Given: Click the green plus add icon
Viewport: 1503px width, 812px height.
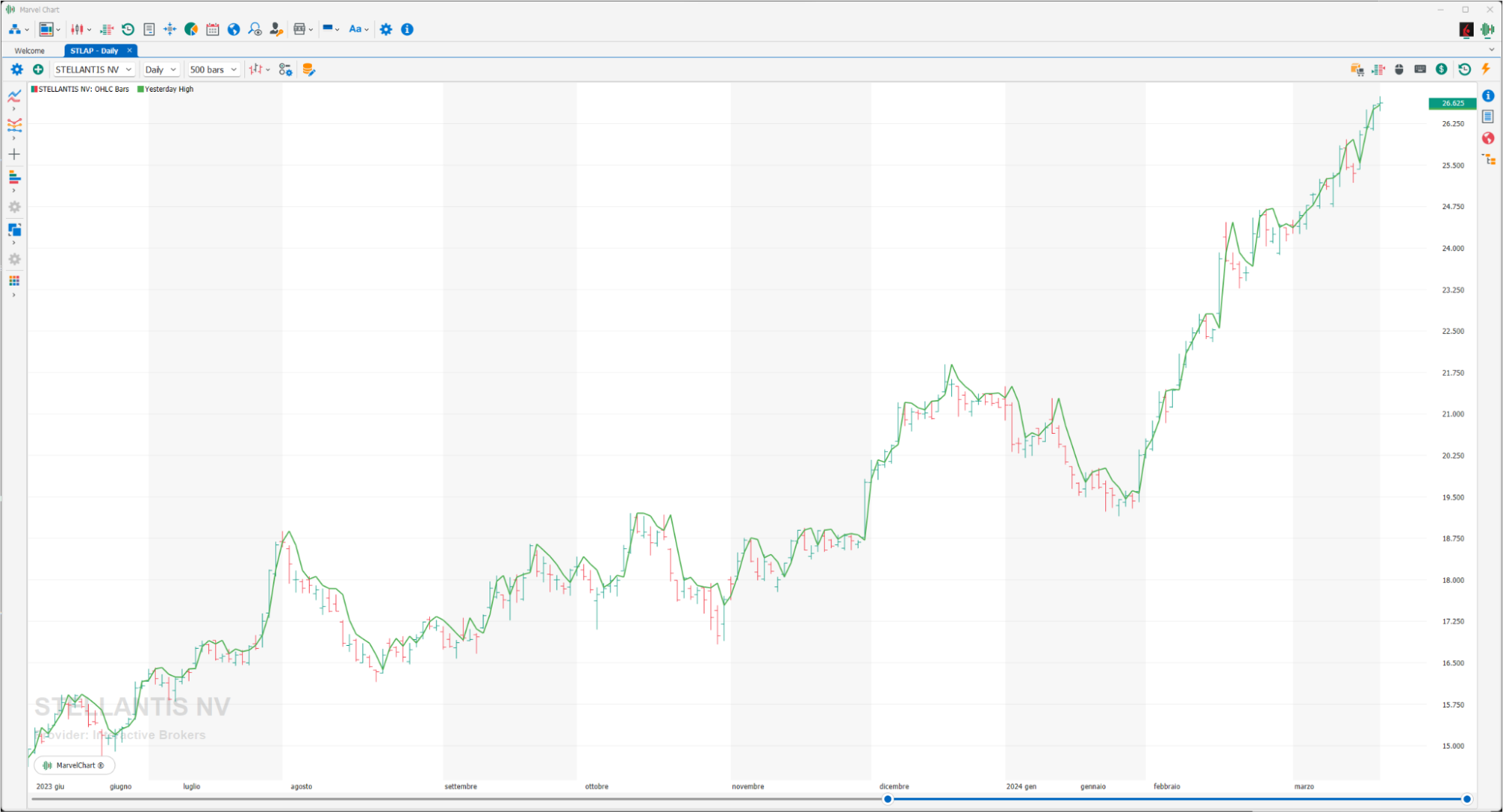Looking at the screenshot, I should point(38,69).
